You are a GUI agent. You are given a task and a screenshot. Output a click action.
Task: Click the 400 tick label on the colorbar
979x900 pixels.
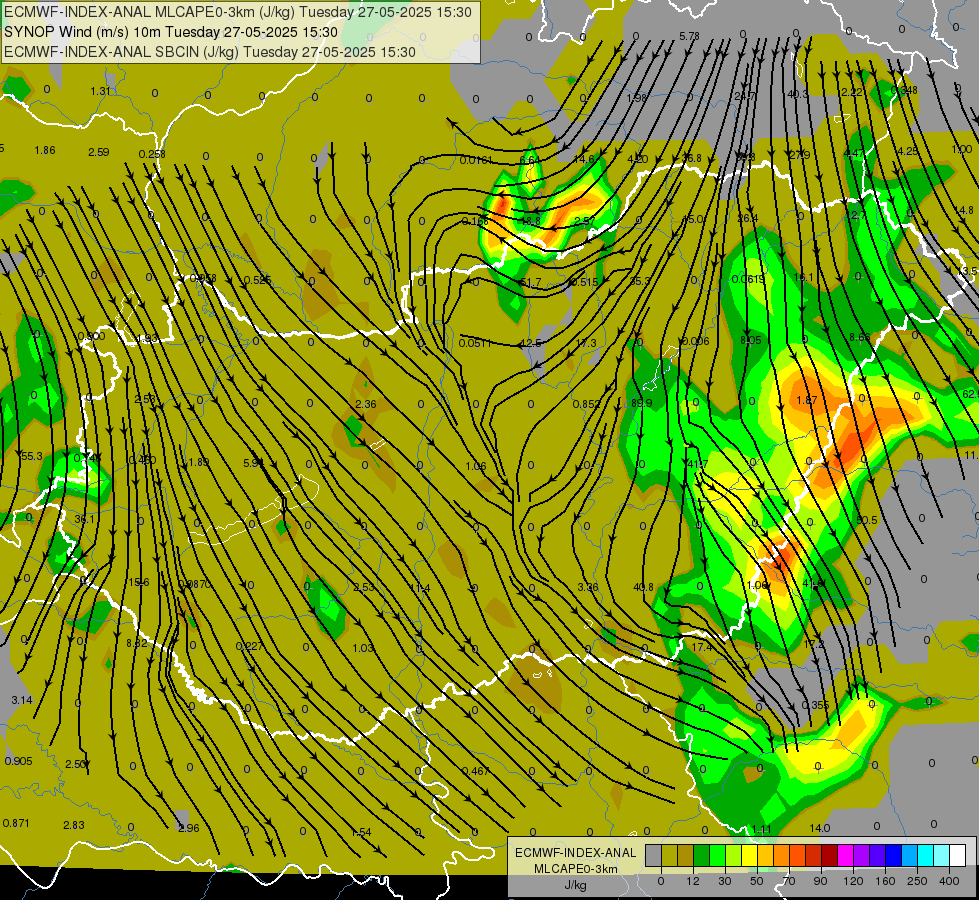pyautogui.click(x=949, y=881)
